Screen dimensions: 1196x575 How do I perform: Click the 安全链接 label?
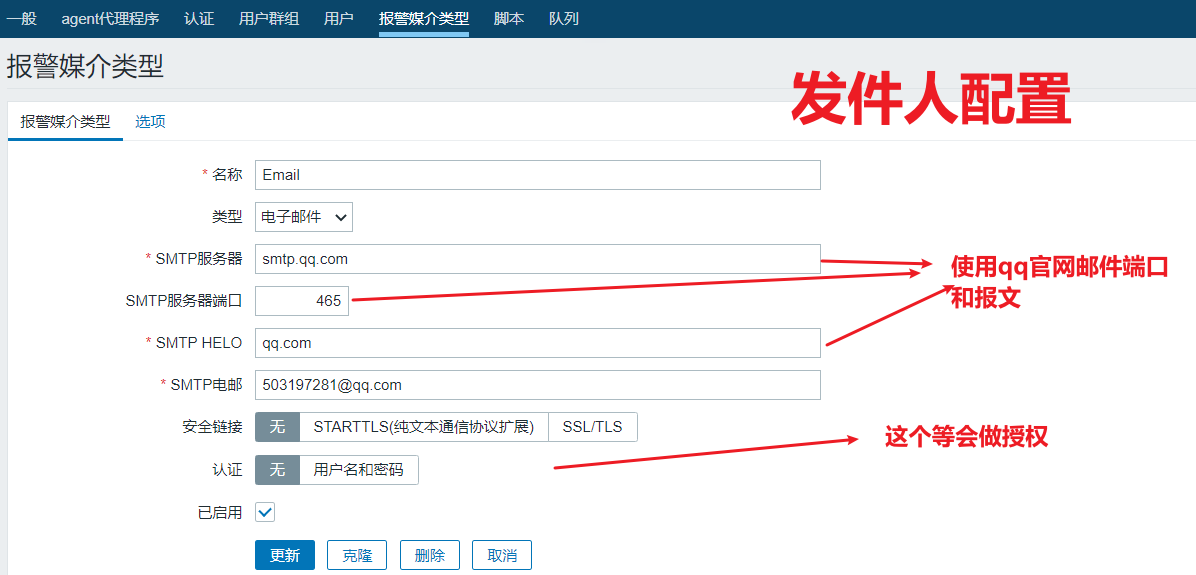(212, 427)
